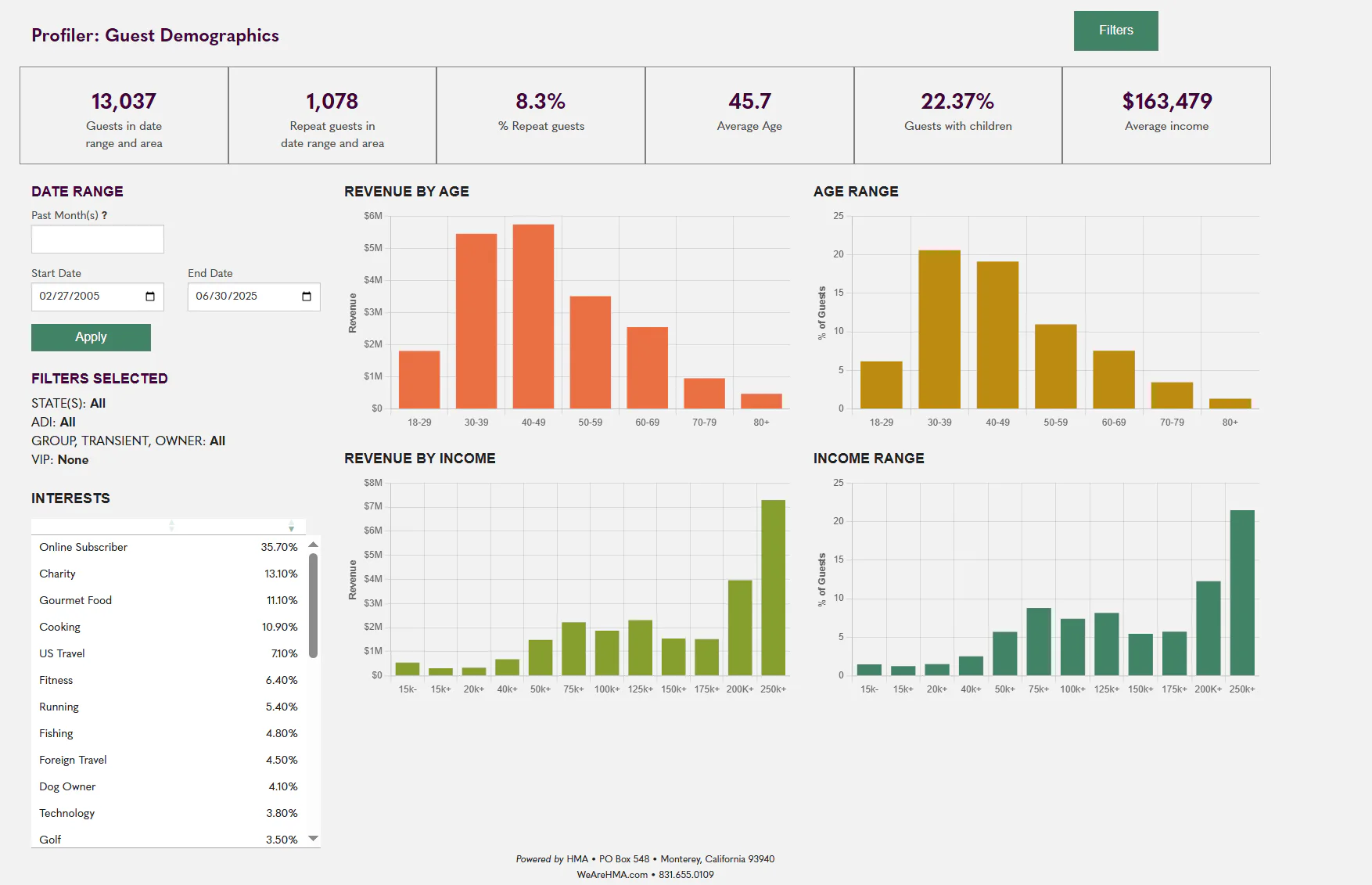Select the Dog Owner interest row
Screen dimensions: 1372x885
pos(168,786)
